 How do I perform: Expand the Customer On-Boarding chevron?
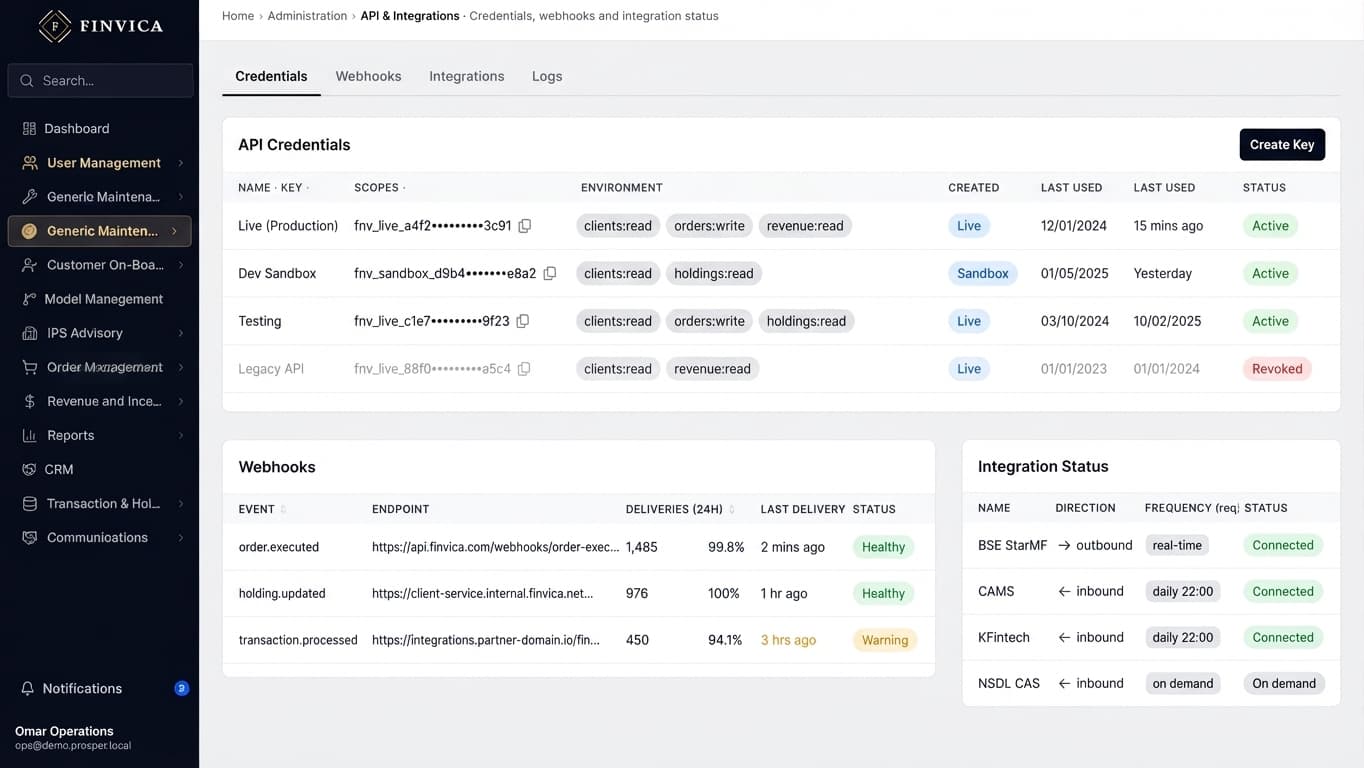pos(180,265)
